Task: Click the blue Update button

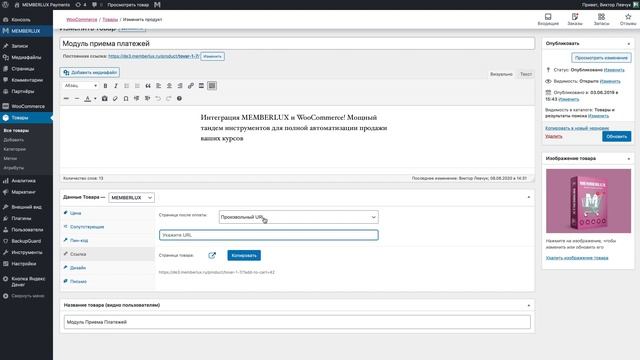Action: (x=616, y=136)
